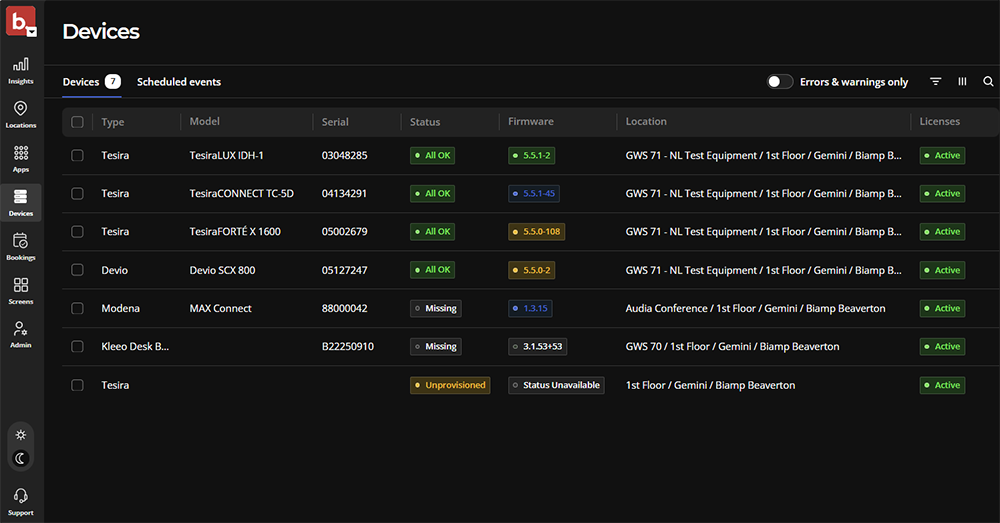Open the Screens sidebar section
Viewport: 1000px width, 523px height.
point(20,291)
